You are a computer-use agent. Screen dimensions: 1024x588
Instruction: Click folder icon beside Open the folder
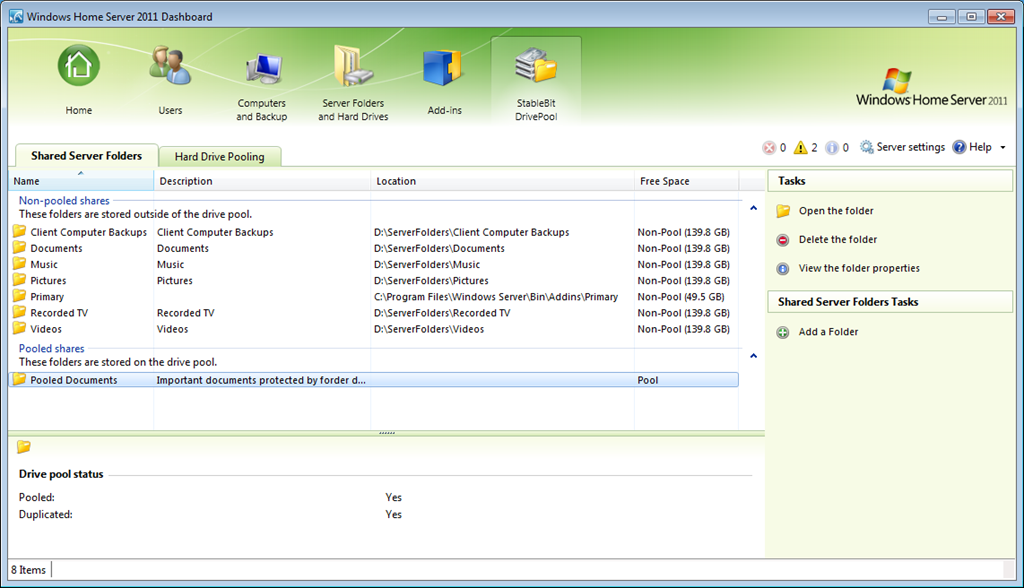pyautogui.click(x=783, y=211)
